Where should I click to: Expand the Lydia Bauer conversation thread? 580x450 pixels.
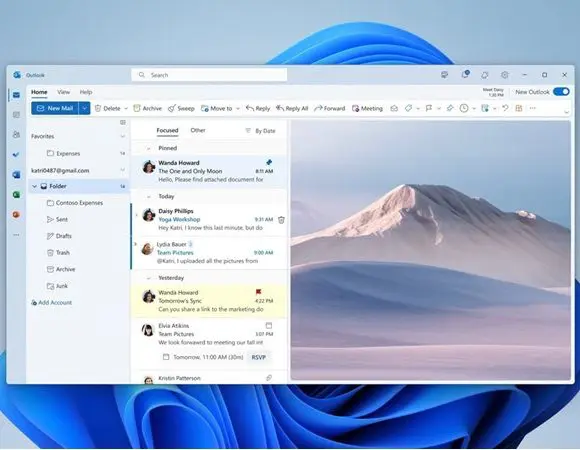coord(136,244)
